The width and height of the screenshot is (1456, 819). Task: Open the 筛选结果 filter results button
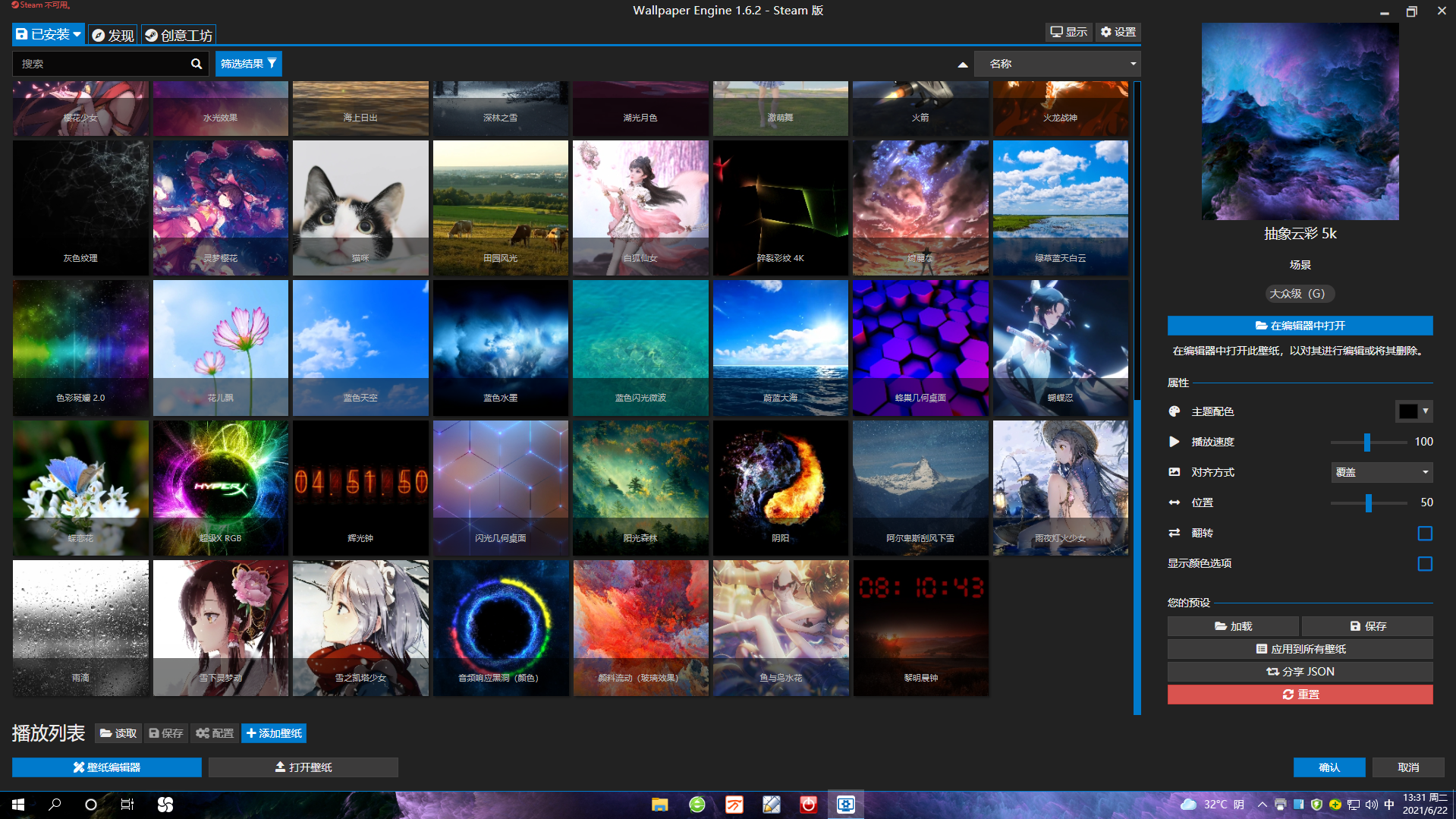coord(249,64)
